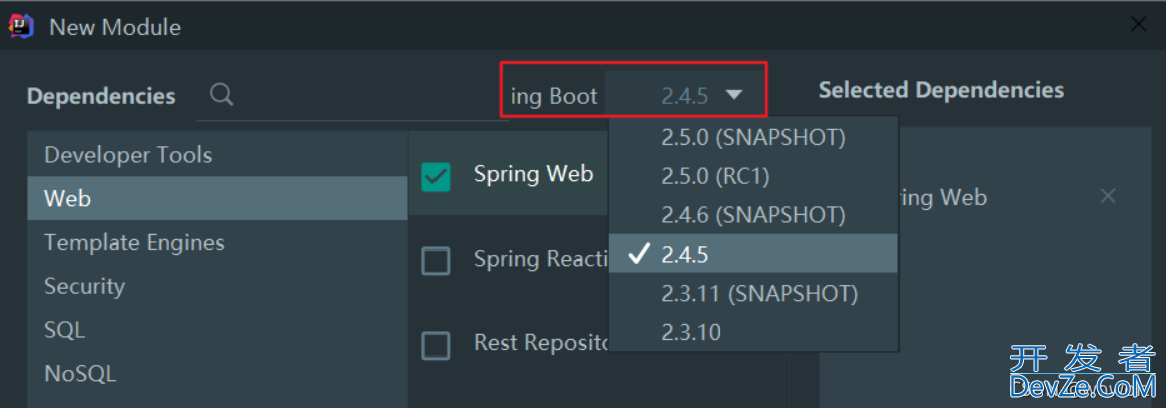Select the Template Engines category
The image size is (1166, 408).
217,242
